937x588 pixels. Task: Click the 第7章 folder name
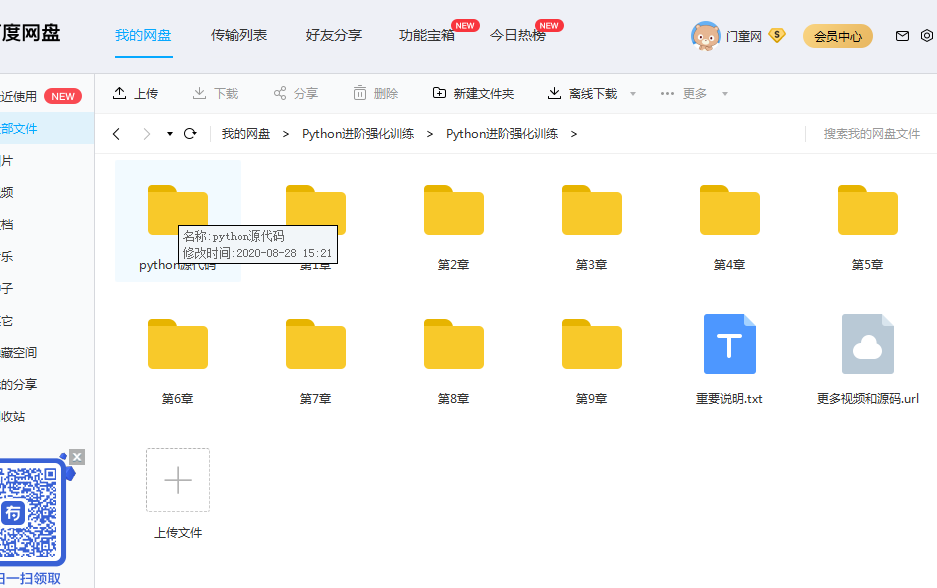pyautogui.click(x=316, y=399)
